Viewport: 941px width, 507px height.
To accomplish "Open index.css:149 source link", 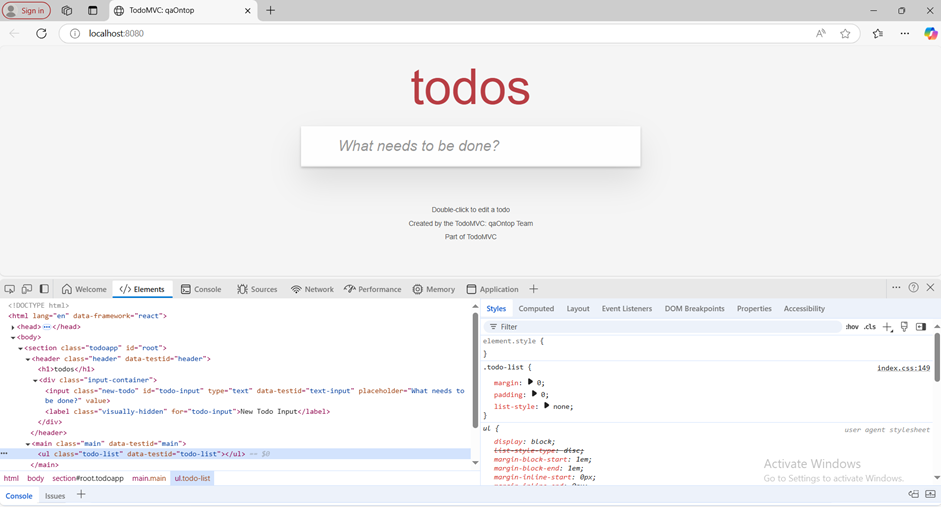I will [903, 368].
